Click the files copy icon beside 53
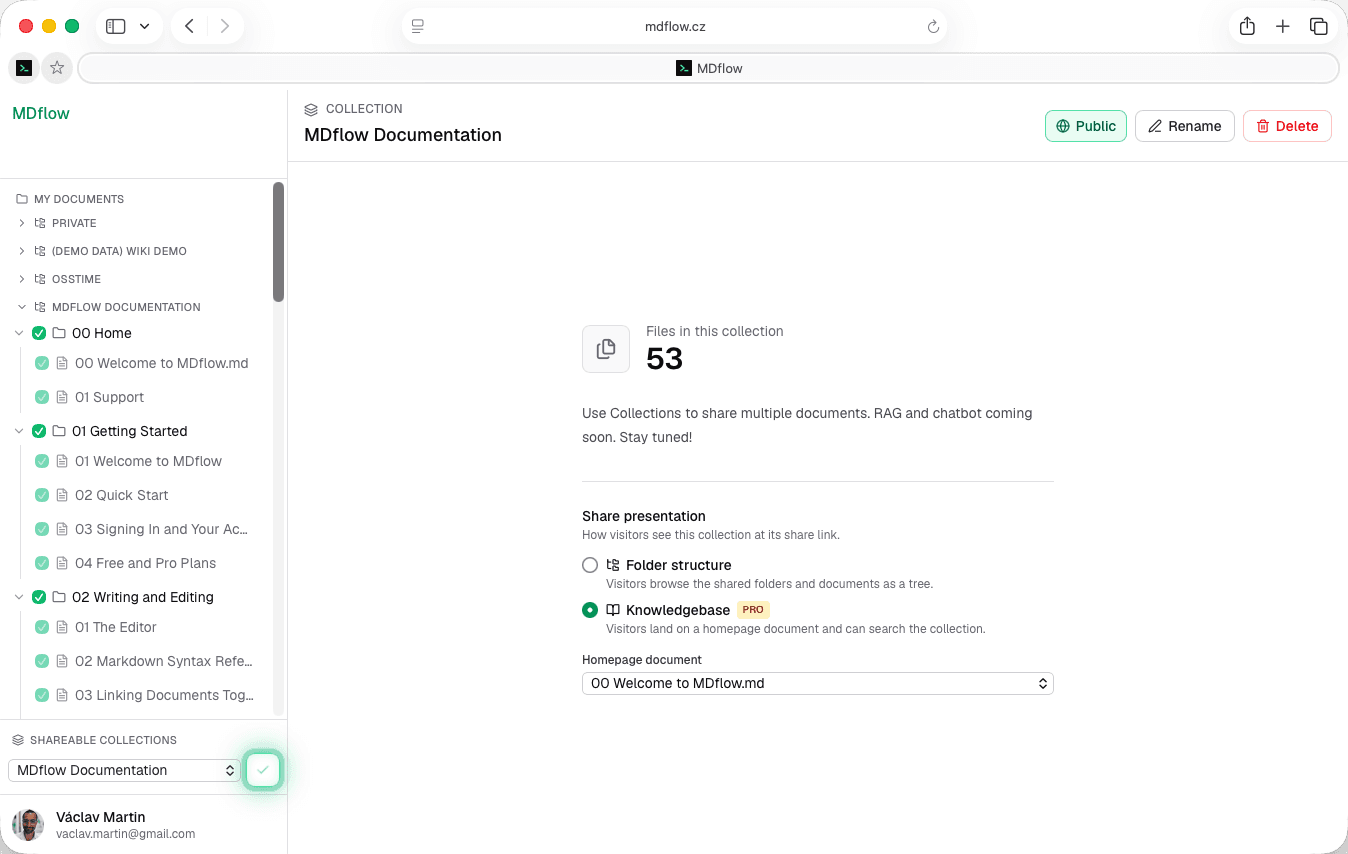The height and width of the screenshot is (854, 1348). (606, 349)
